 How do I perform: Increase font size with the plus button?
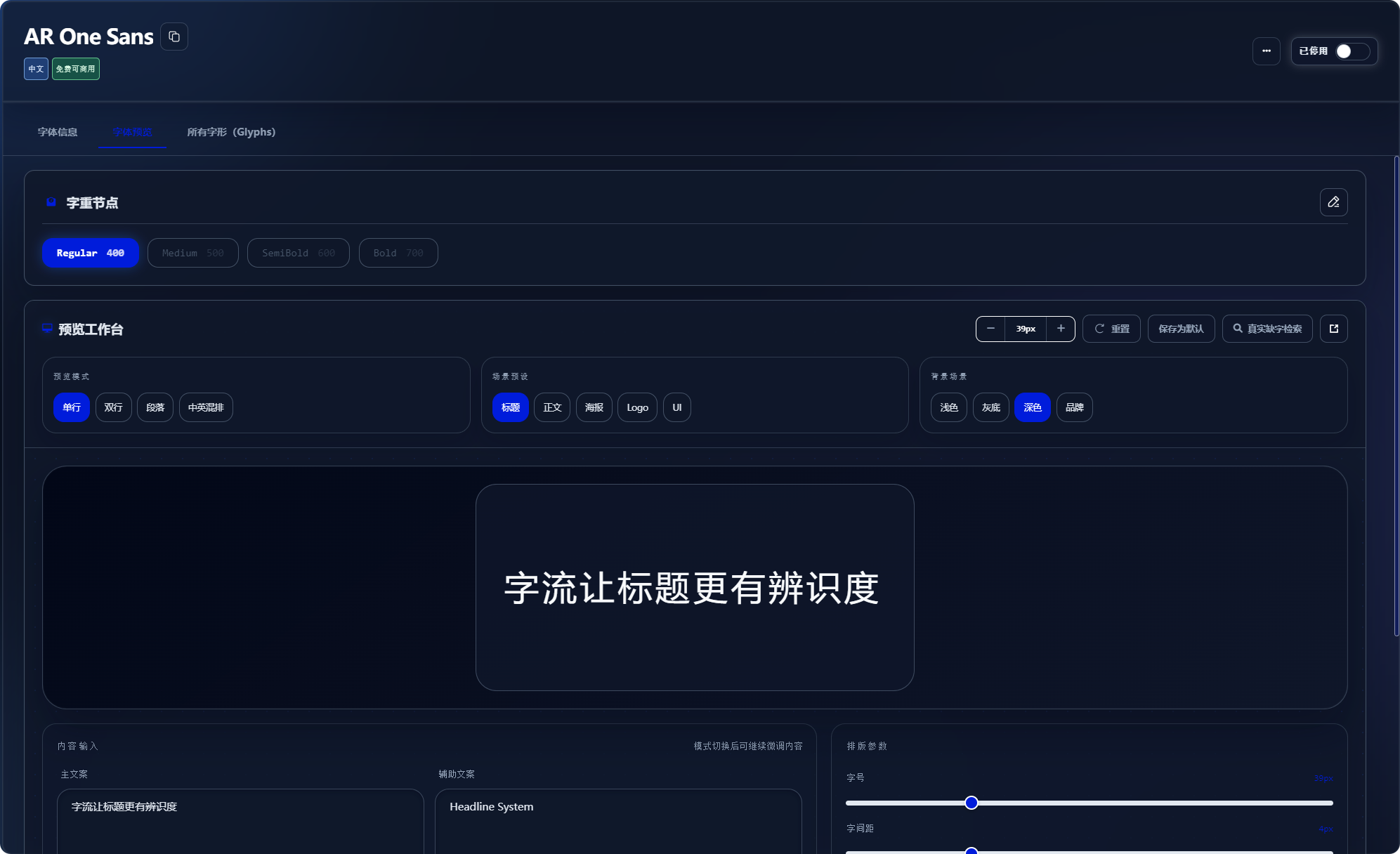pos(1061,329)
